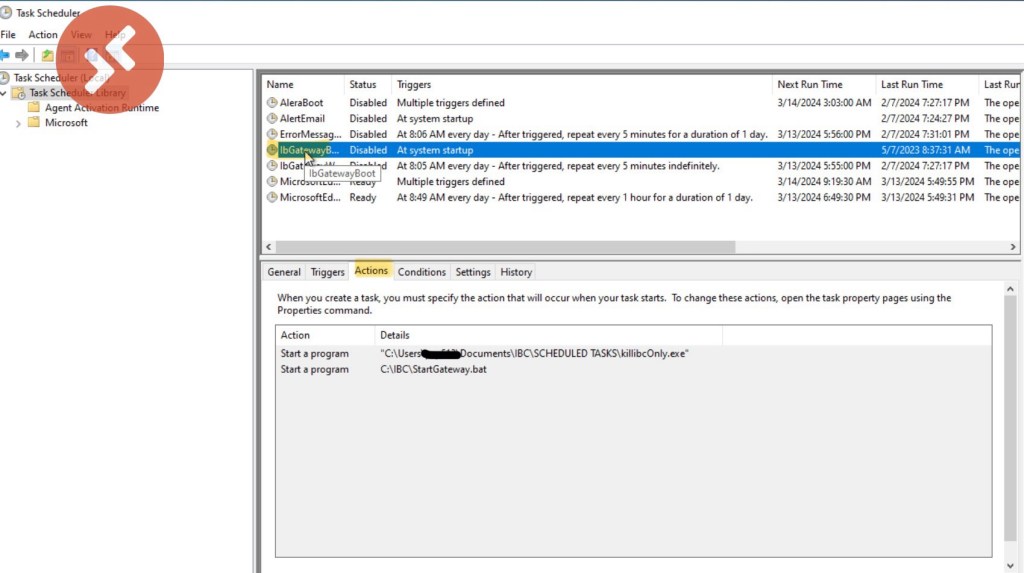
Task: Expand the Microsoft folder tree node
Action: tap(18, 123)
